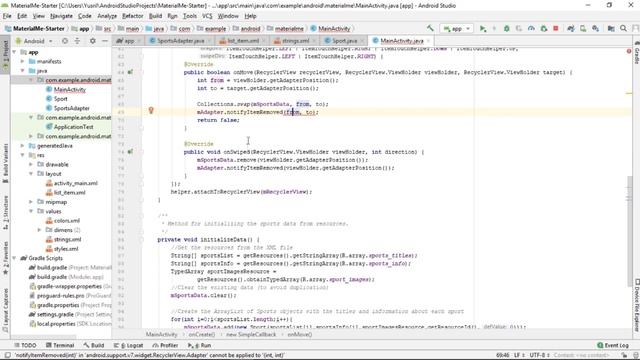Click the Make Project hammer icon
Screen dimensions: 640x360
pos(430,28)
